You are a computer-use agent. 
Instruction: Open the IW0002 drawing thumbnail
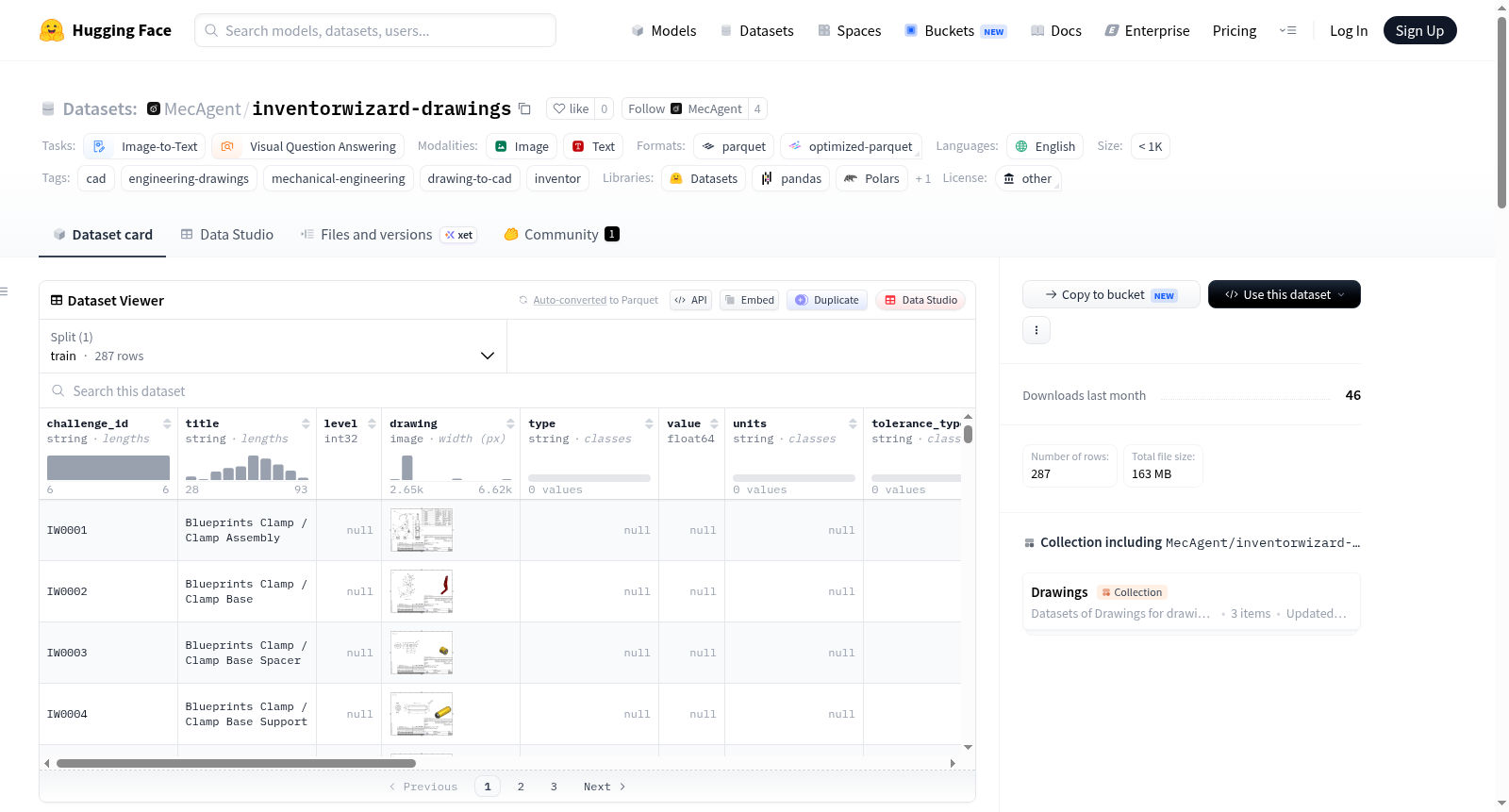coord(422,591)
